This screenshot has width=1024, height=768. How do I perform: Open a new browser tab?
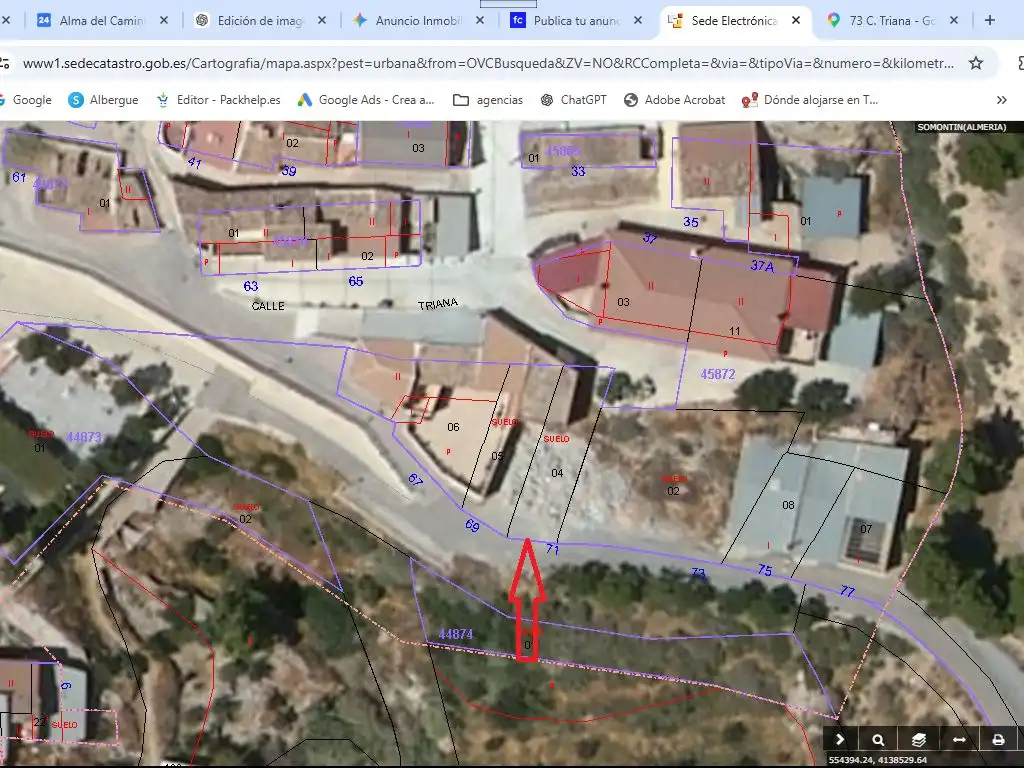990,20
